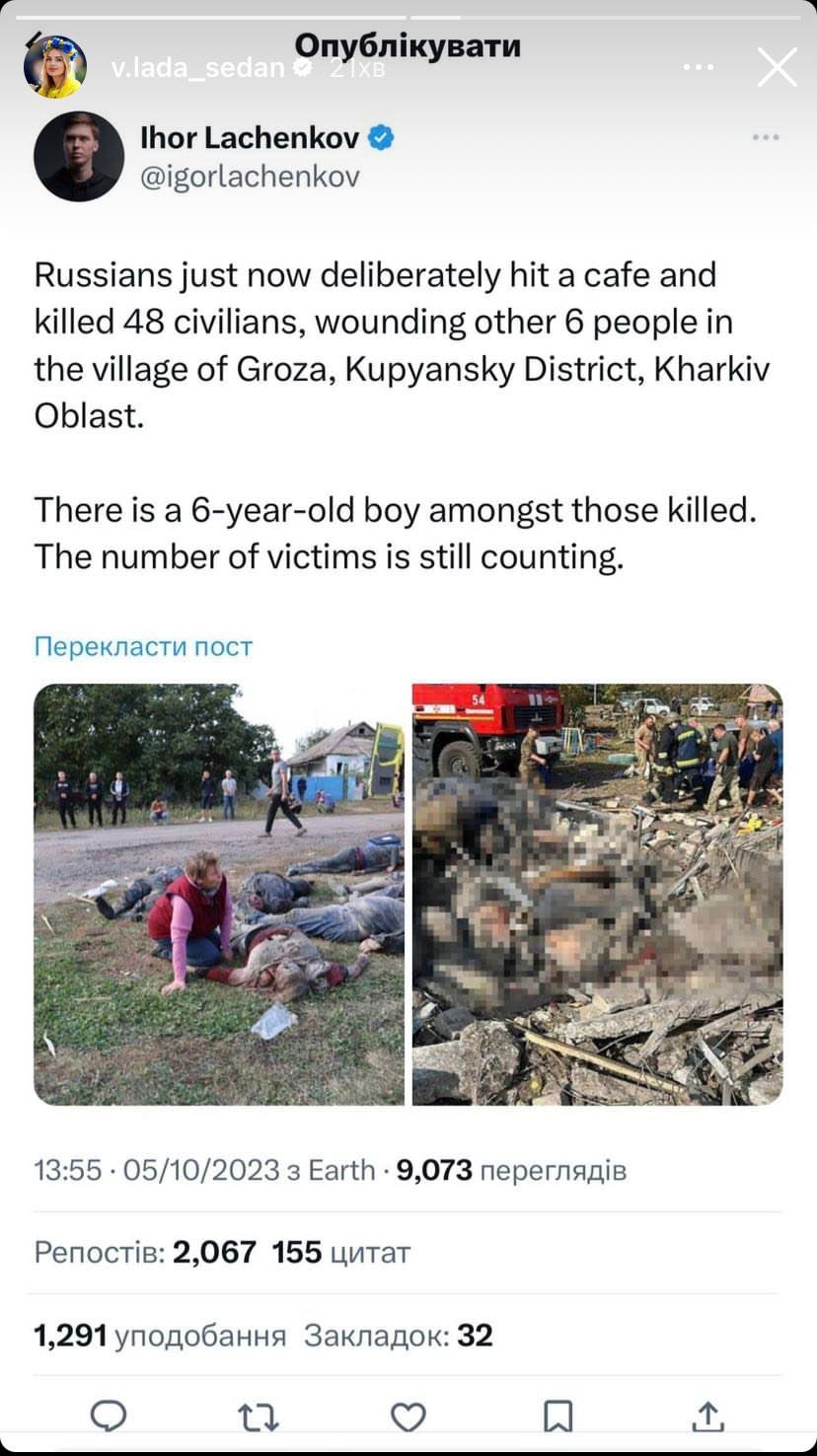
Task: Open Ihor Lachenkov profile picture
Action: pos(79,156)
